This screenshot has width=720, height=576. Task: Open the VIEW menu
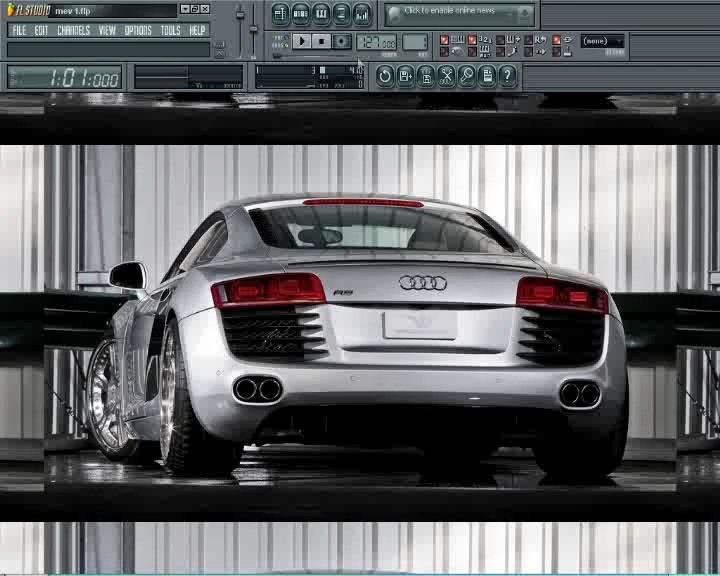[107, 30]
